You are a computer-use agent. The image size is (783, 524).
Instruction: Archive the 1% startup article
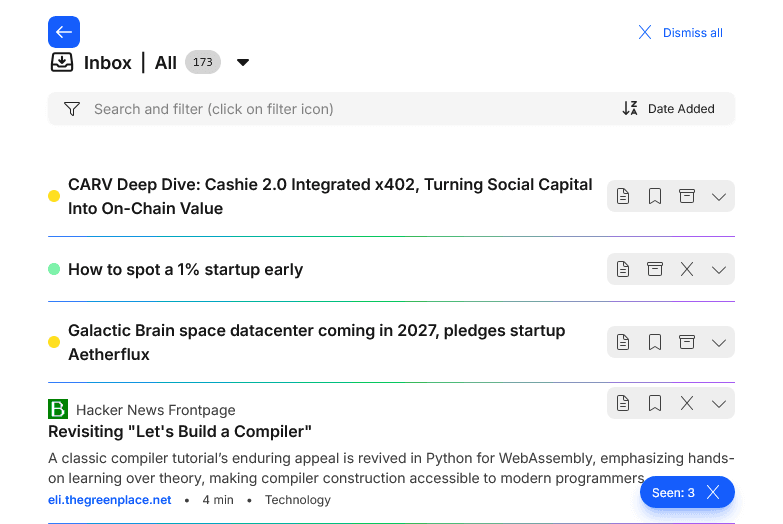click(655, 269)
